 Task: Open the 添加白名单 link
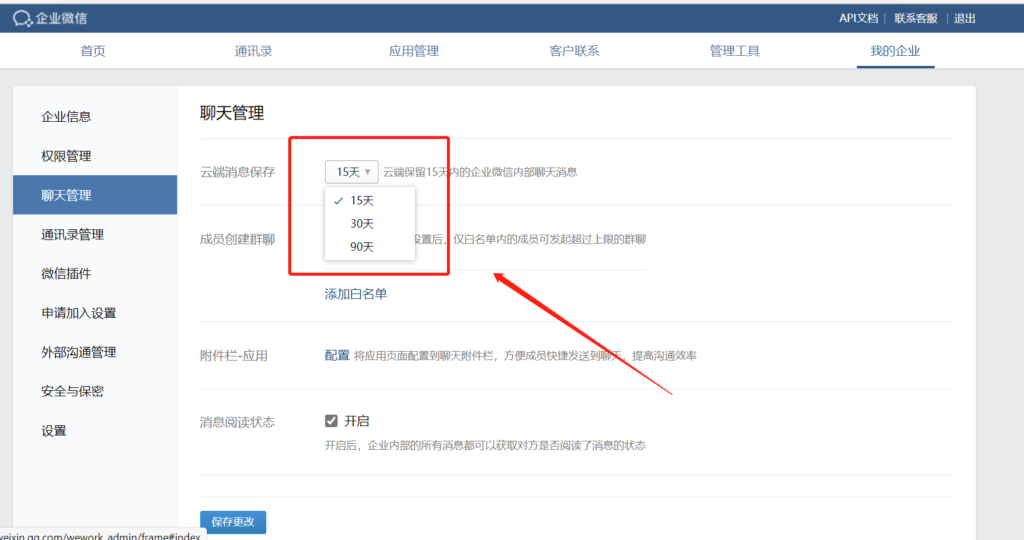pos(355,294)
